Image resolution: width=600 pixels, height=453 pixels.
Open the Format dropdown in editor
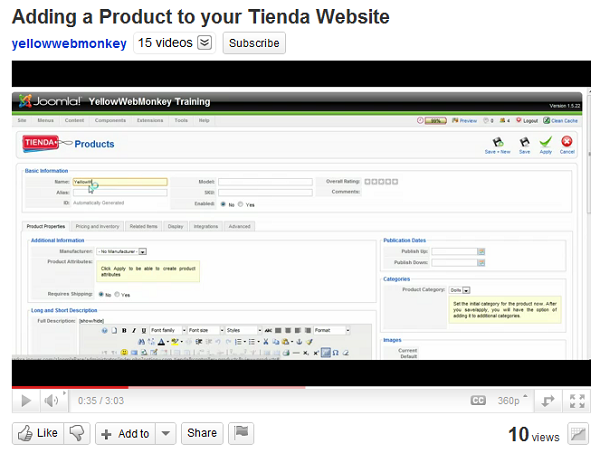tap(332, 330)
